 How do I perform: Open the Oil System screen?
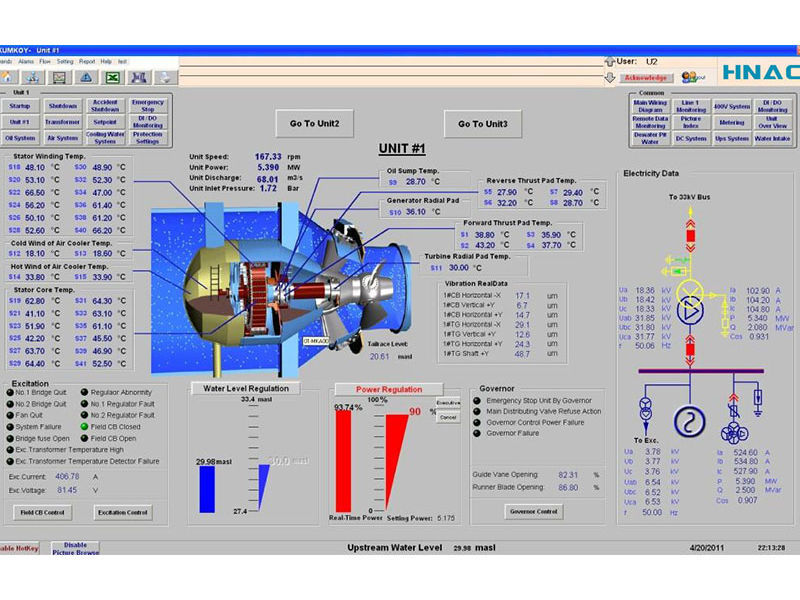pos(19,138)
